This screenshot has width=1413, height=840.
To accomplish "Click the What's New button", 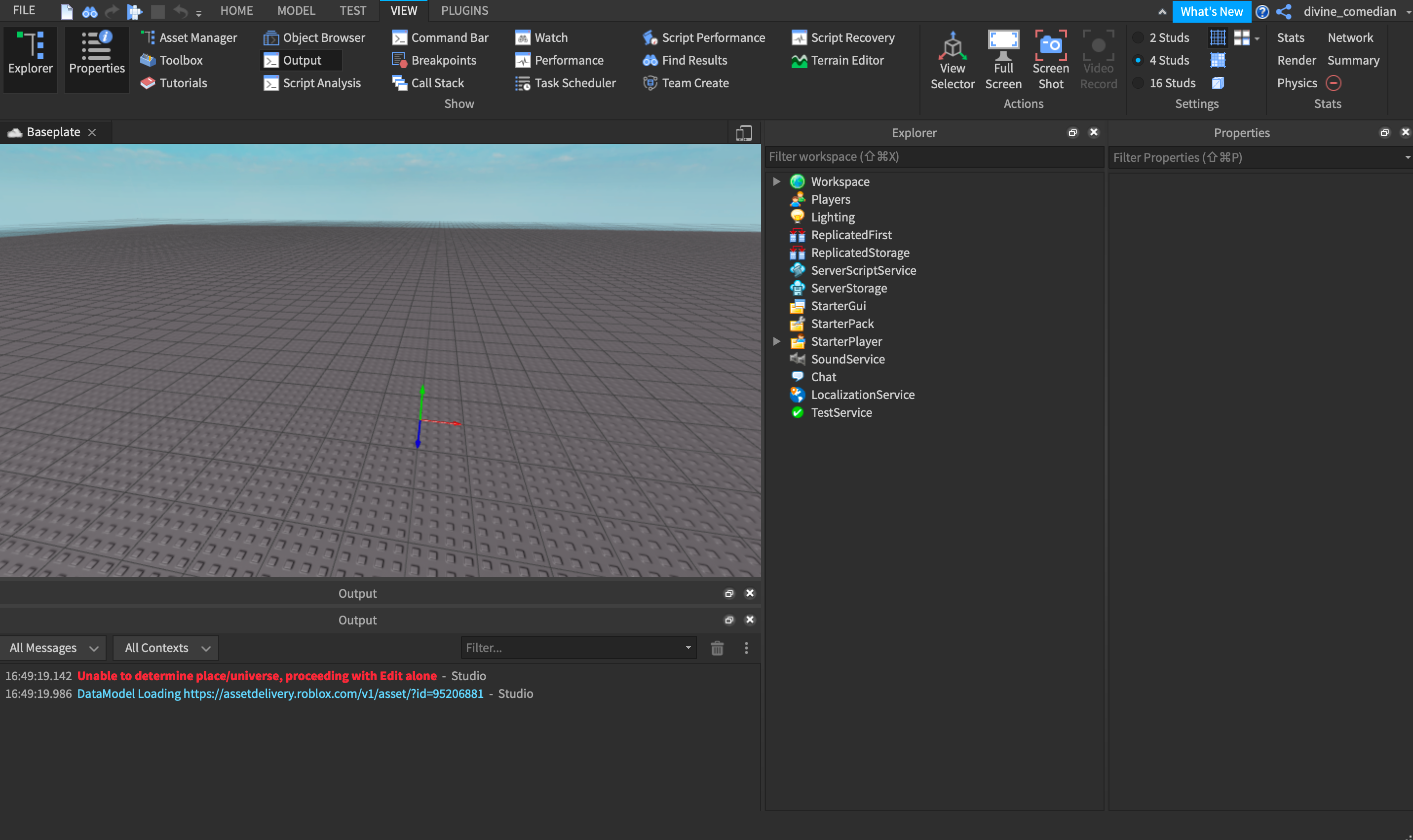I will click(x=1211, y=11).
